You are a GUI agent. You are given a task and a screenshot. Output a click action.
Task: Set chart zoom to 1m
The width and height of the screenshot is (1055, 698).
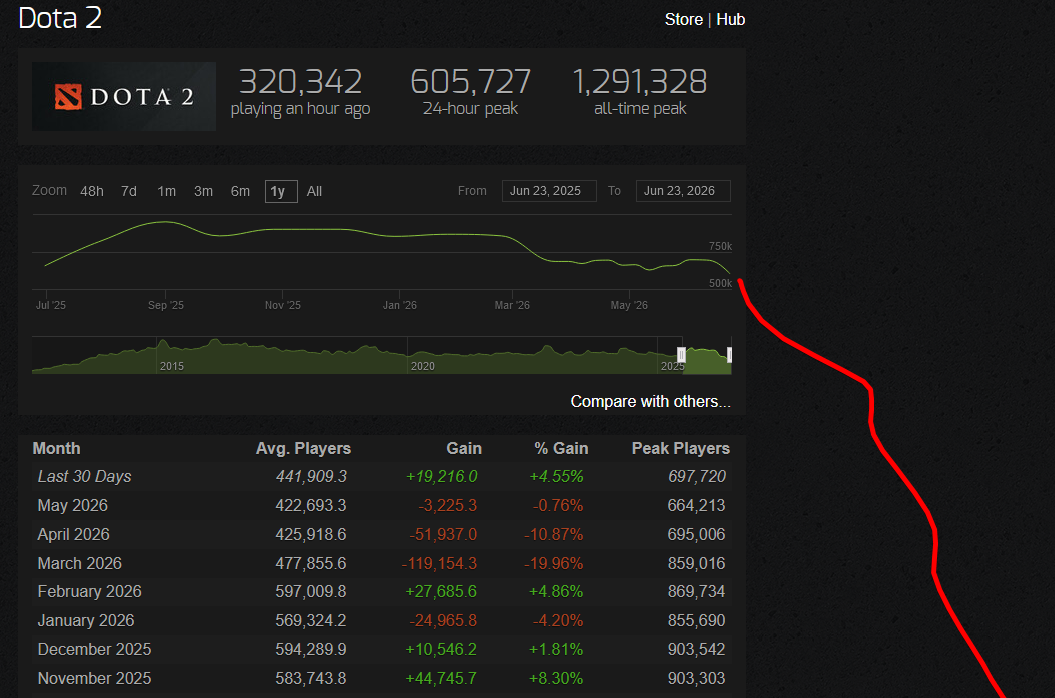166,191
